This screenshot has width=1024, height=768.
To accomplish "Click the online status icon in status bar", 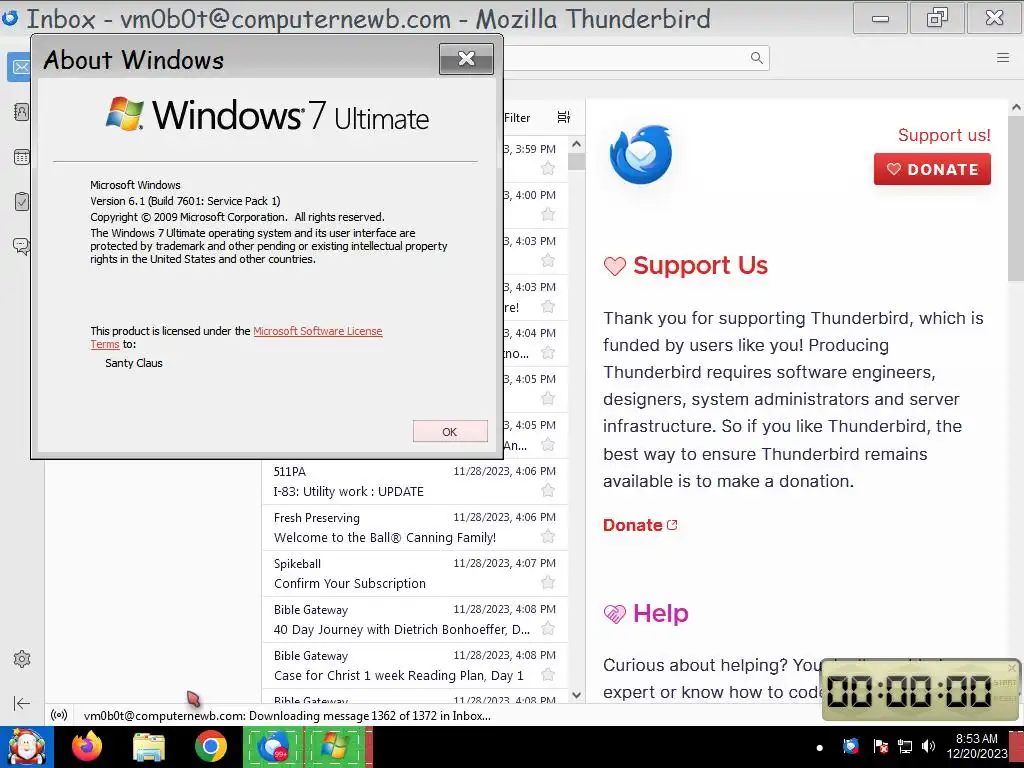I will click(59, 715).
